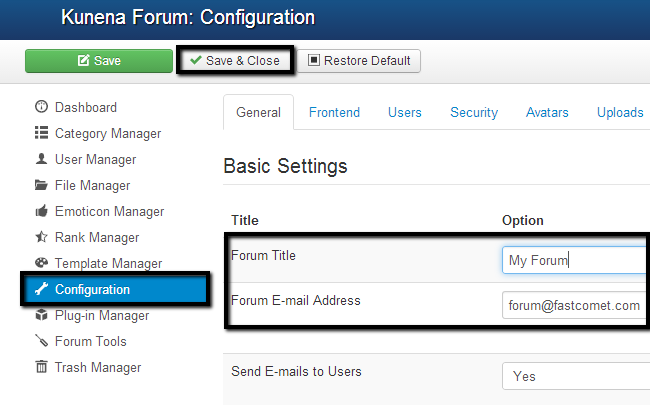Open Send E-mails to Users dropdown

pos(575,376)
